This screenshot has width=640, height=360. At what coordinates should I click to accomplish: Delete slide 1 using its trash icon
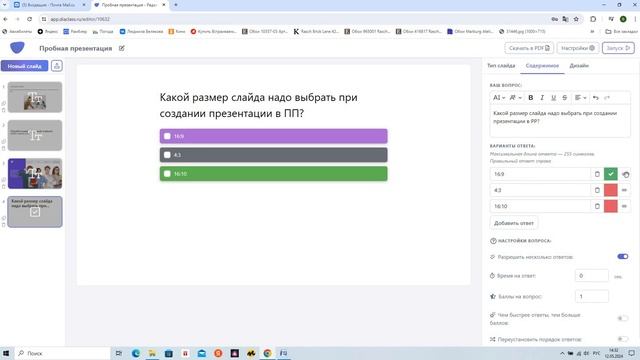(x=4, y=110)
